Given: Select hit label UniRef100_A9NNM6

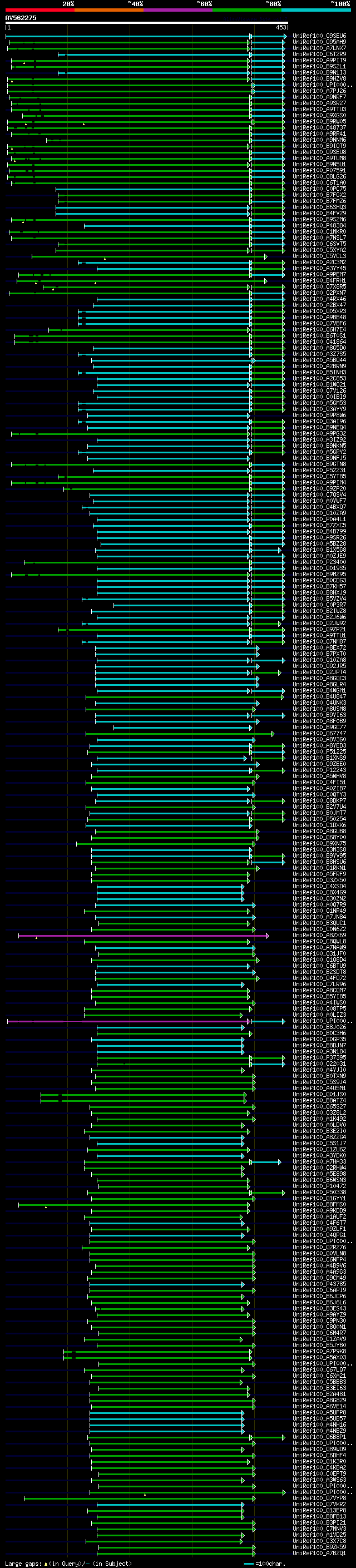Looking at the screenshot, I should pos(319,140).
